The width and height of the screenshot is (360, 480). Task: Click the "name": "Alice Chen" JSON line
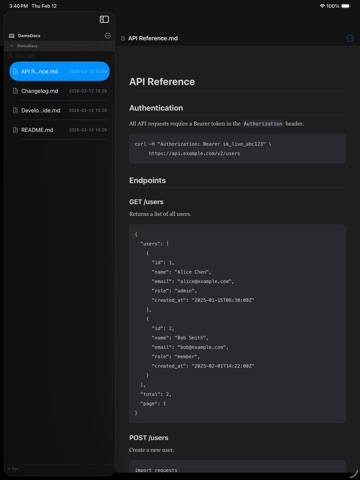pyautogui.click(x=181, y=272)
